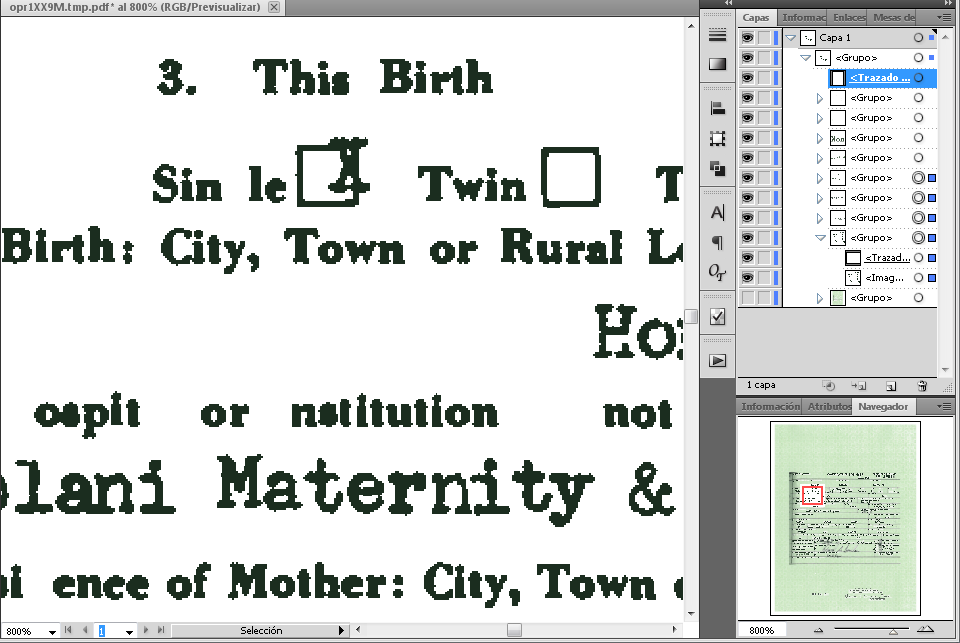Open the OpenType panel icon

[x=717, y=271]
